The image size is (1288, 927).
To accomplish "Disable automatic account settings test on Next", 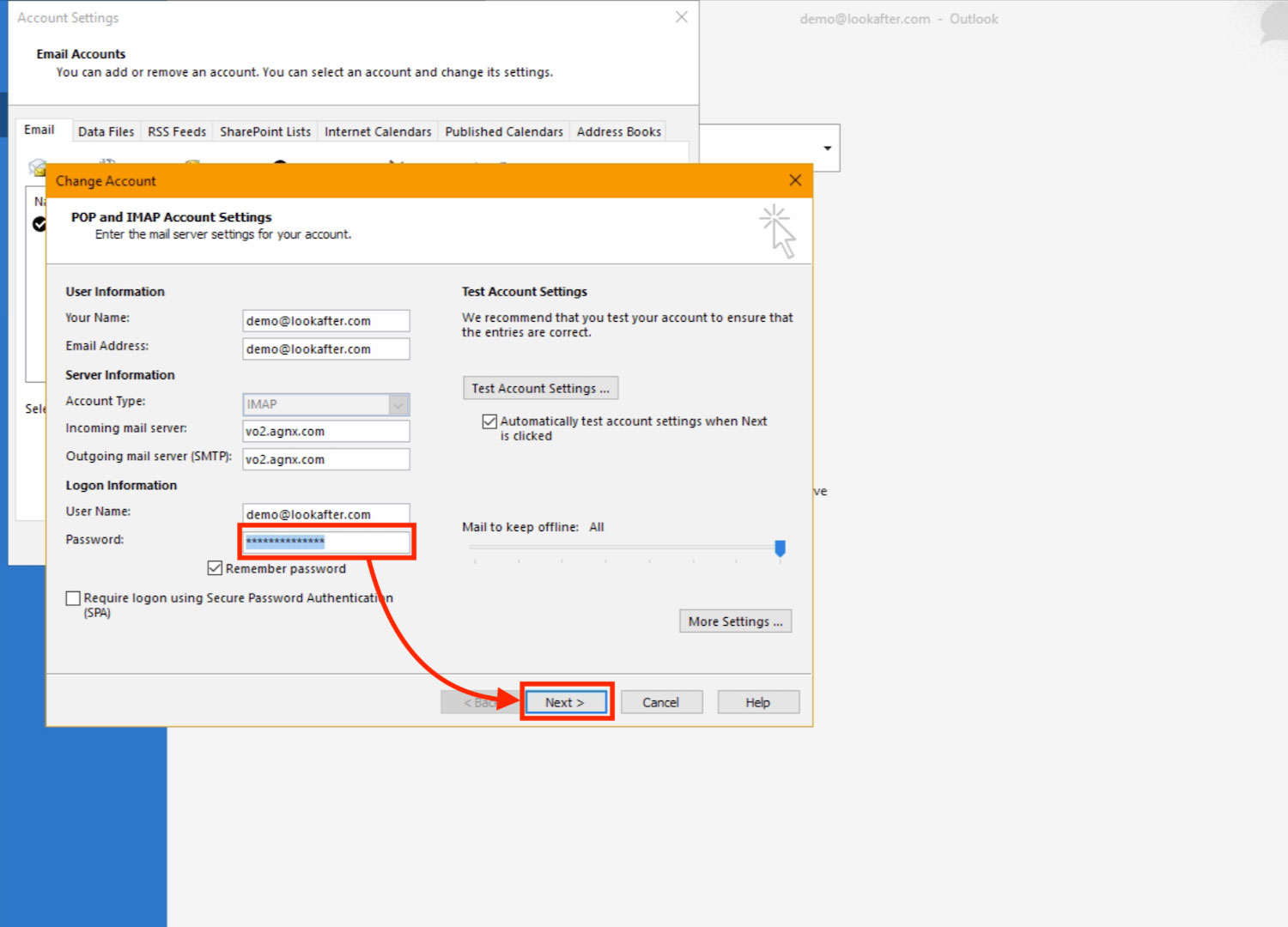I will tap(489, 421).
